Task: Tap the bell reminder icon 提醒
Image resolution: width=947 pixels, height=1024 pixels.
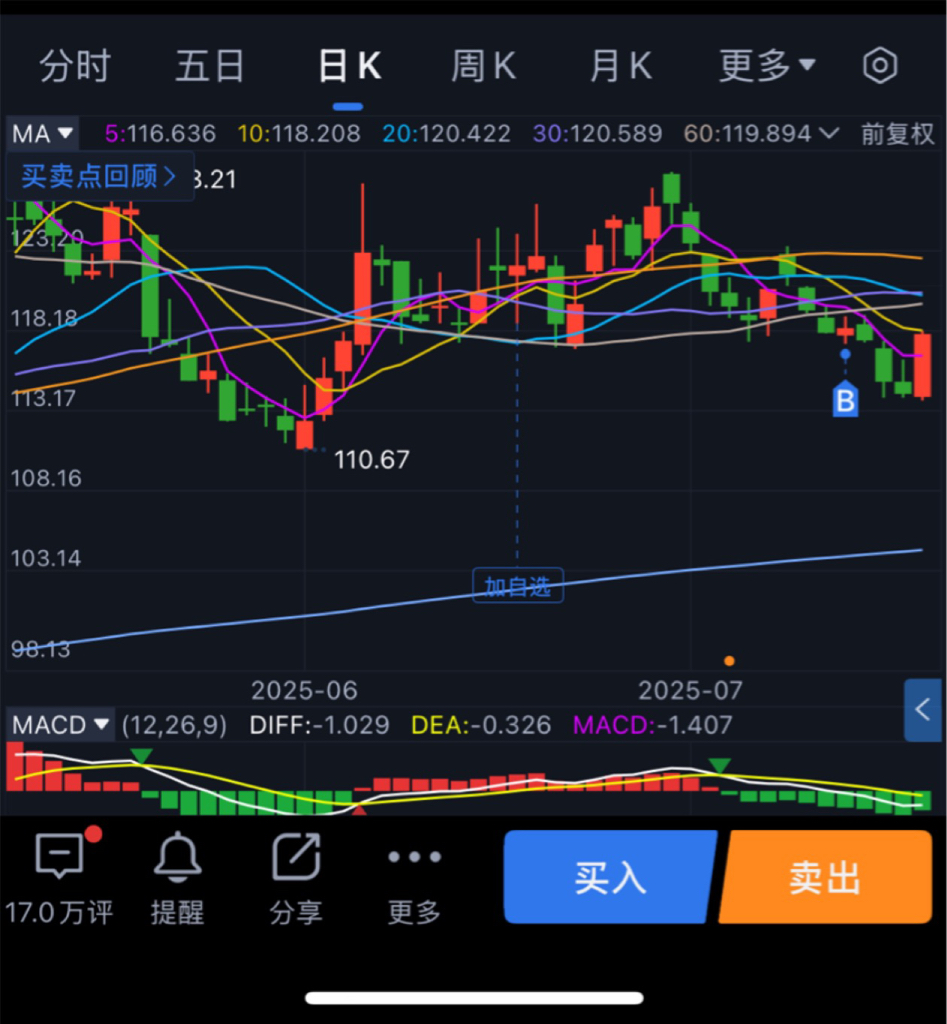Action: pyautogui.click(x=178, y=856)
